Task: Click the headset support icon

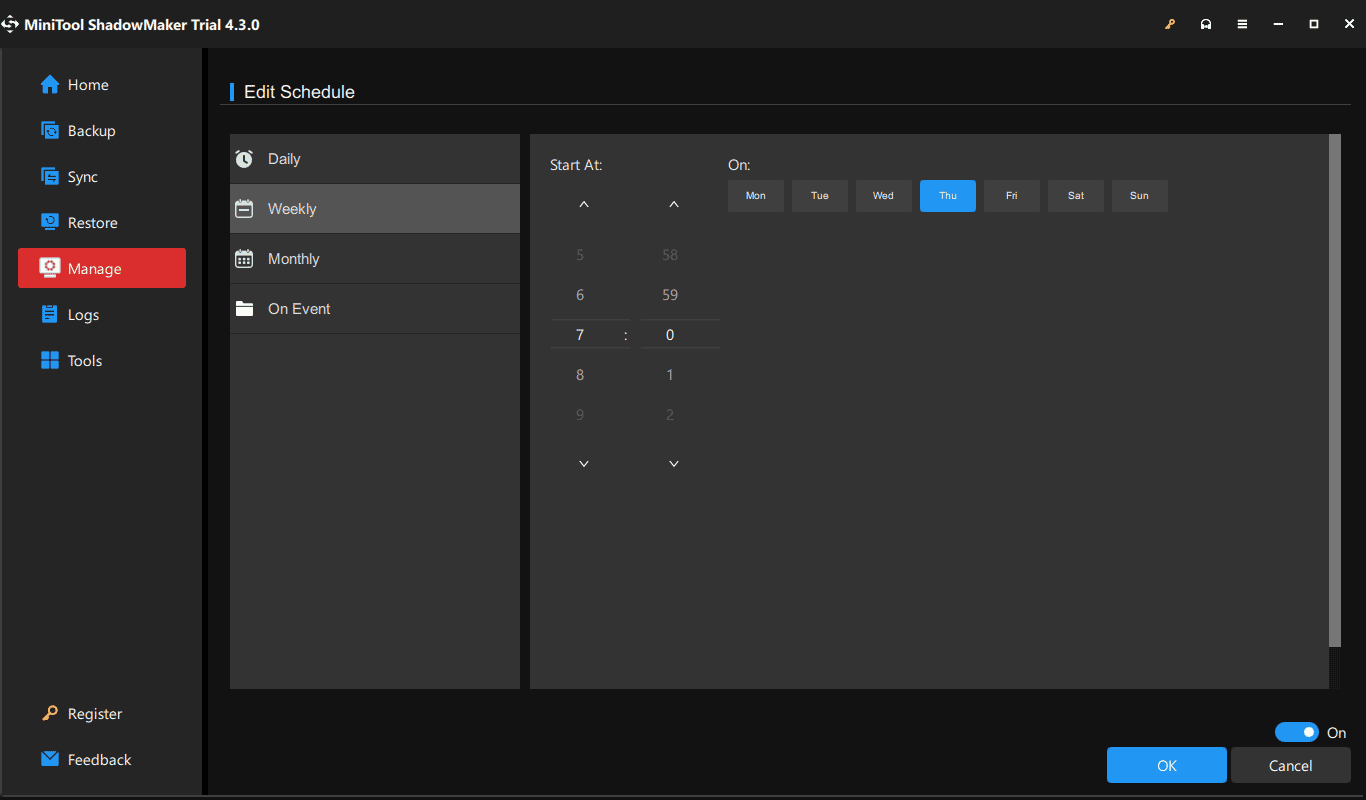Action: [x=1206, y=24]
